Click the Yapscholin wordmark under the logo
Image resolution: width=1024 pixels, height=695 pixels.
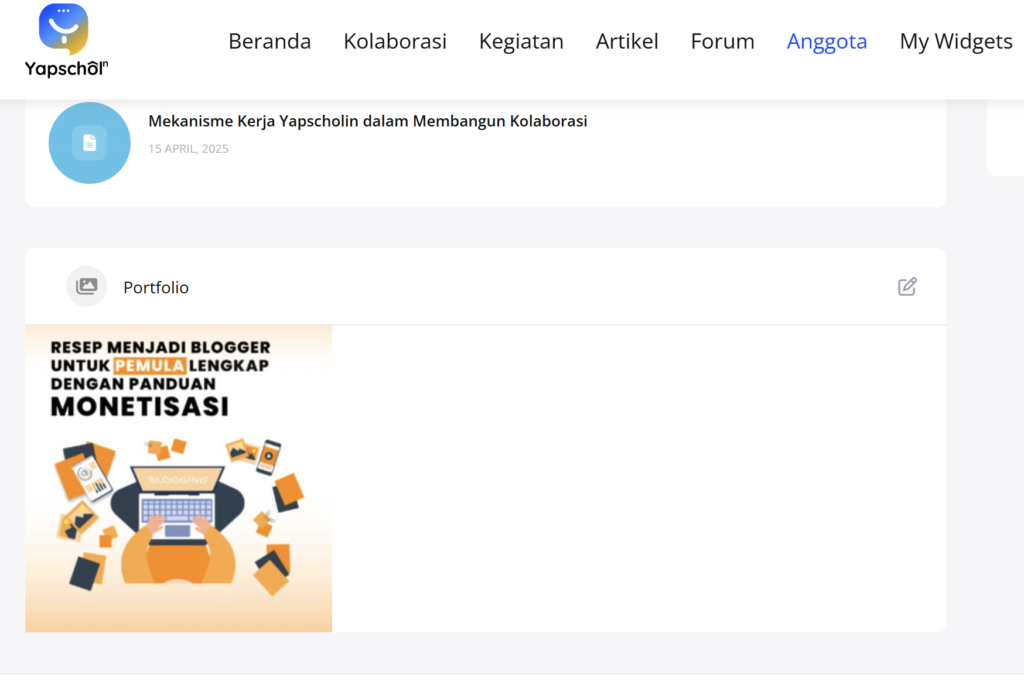click(x=66, y=68)
